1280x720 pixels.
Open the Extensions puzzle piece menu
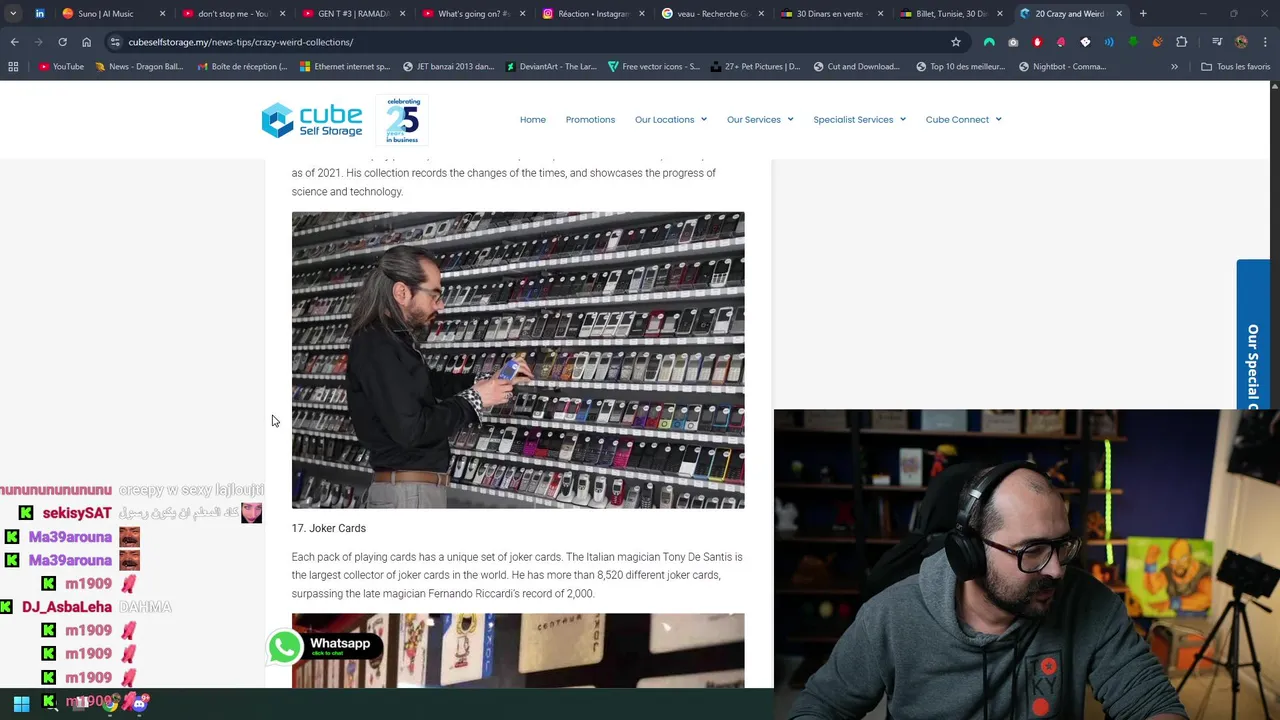[x=1182, y=42]
